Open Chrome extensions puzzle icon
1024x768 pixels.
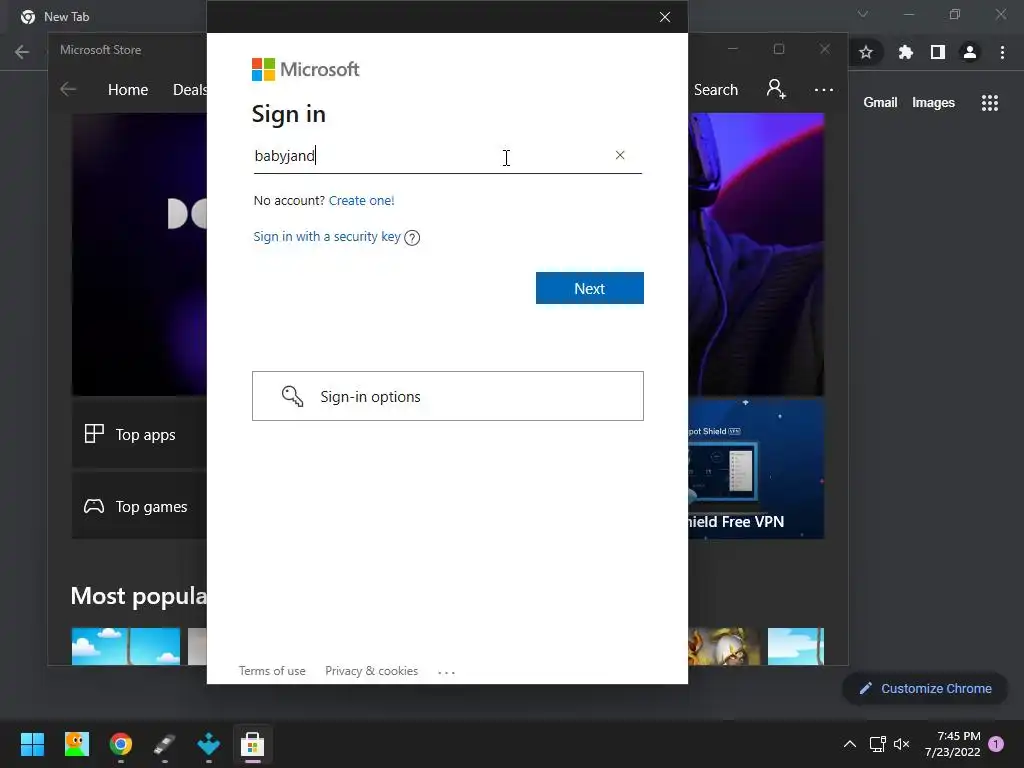[905, 52]
